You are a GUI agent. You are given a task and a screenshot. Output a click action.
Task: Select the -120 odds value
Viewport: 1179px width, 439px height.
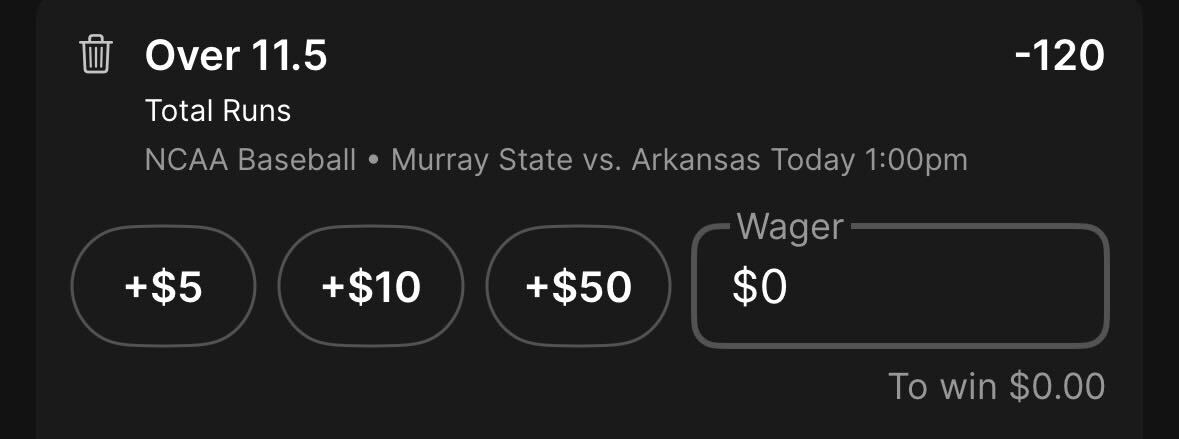click(x=1059, y=56)
